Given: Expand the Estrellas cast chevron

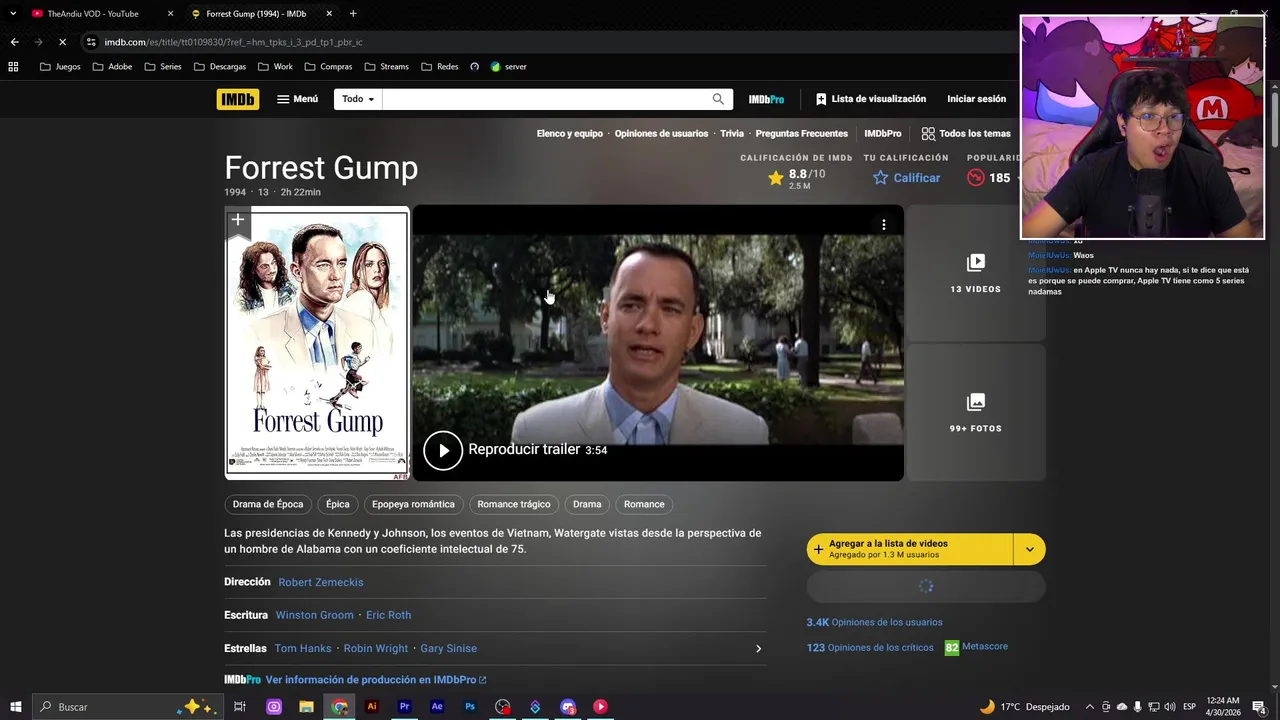Looking at the screenshot, I should tap(758, 648).
